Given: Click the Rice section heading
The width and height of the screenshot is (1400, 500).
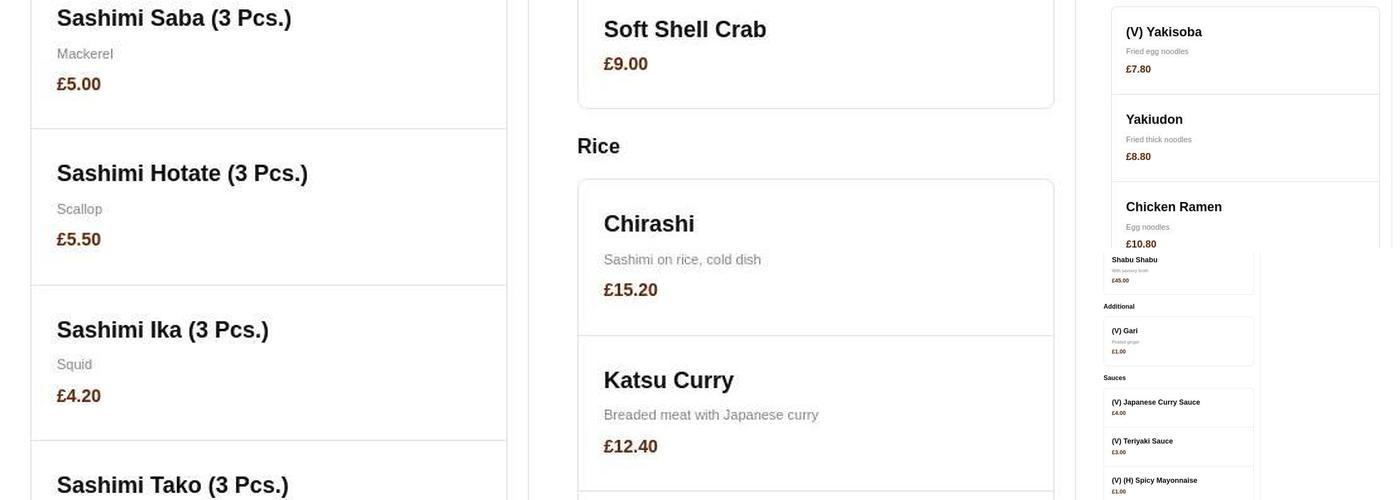Looking at the screenshot, I should 598,146.
